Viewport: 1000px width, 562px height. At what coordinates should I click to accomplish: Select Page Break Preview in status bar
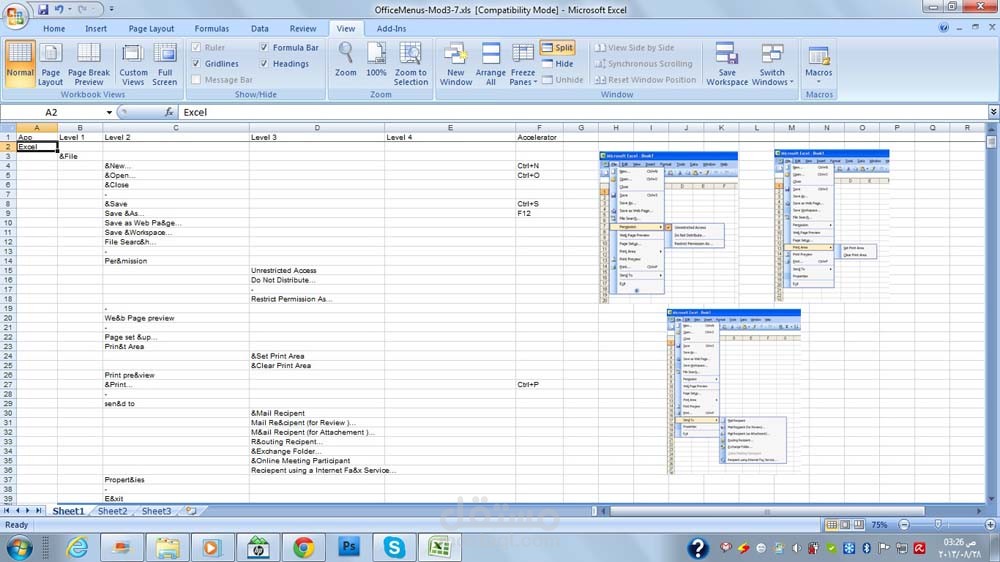[x=859, y=524]
